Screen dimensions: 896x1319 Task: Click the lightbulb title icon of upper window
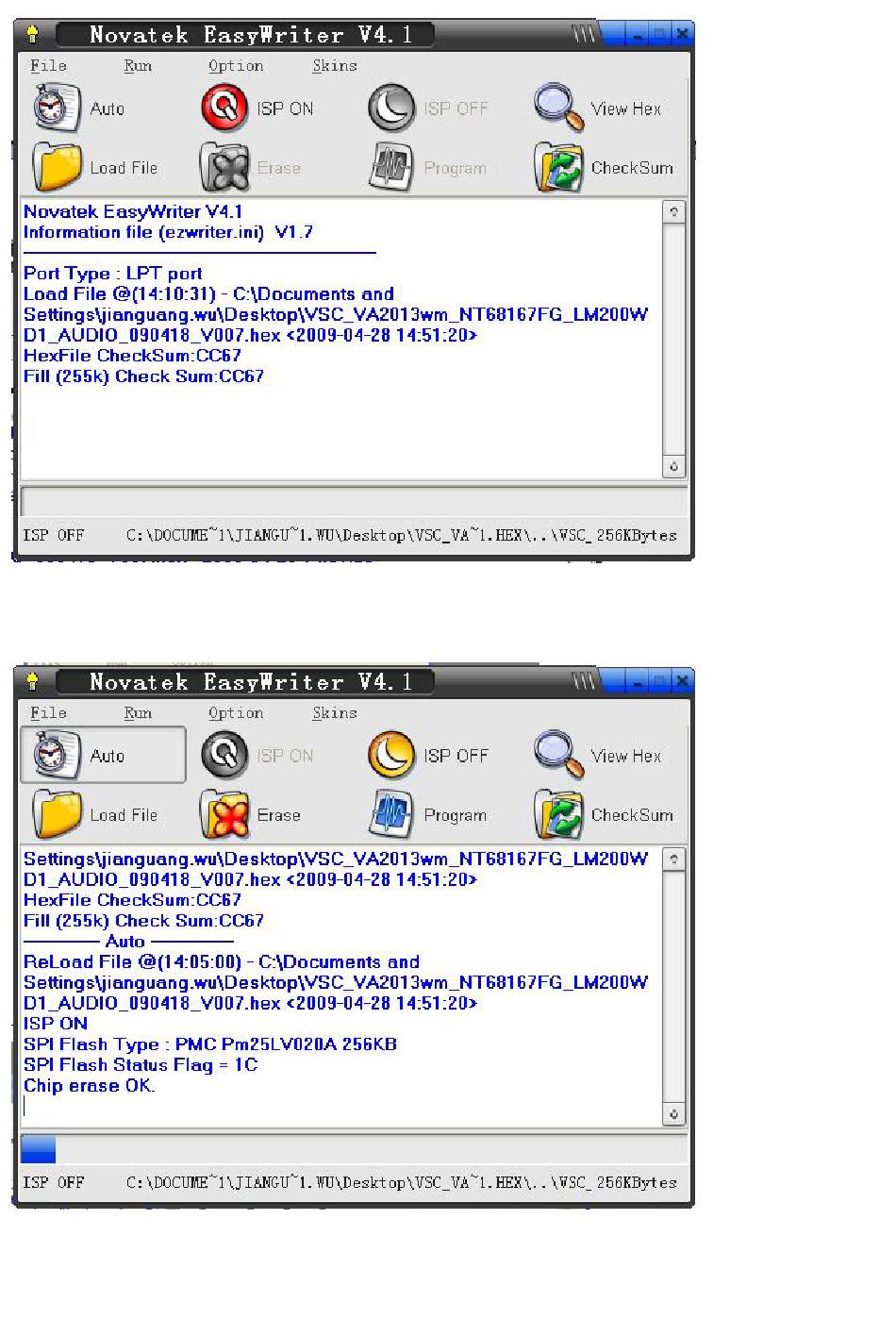pos(32,35)
